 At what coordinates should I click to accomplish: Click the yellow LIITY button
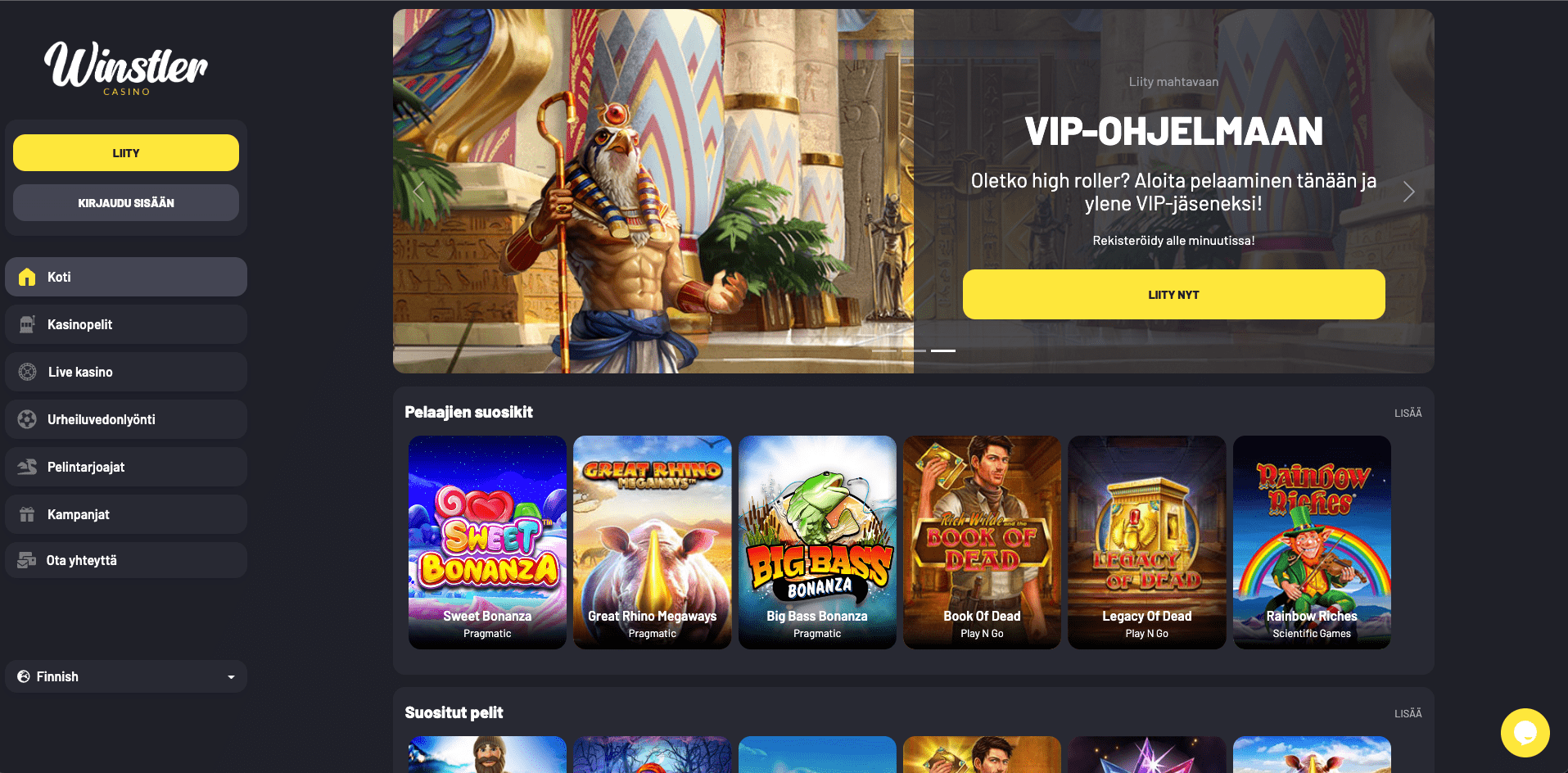(126, 153)
